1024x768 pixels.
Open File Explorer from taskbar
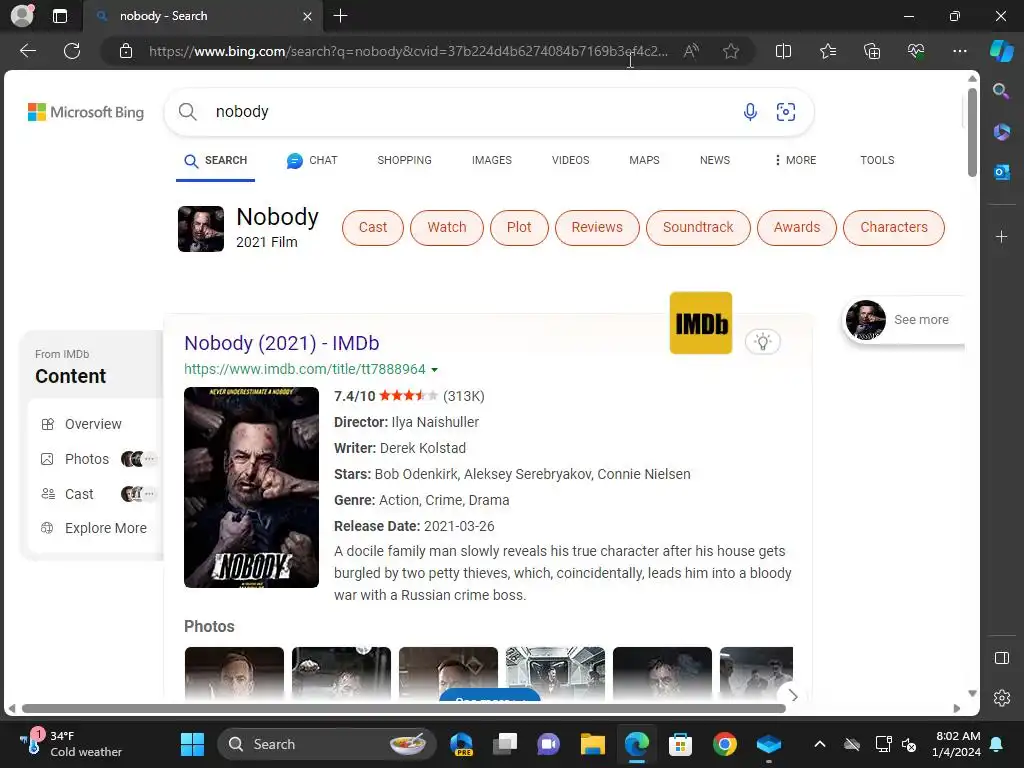click(x=592, y=744)
